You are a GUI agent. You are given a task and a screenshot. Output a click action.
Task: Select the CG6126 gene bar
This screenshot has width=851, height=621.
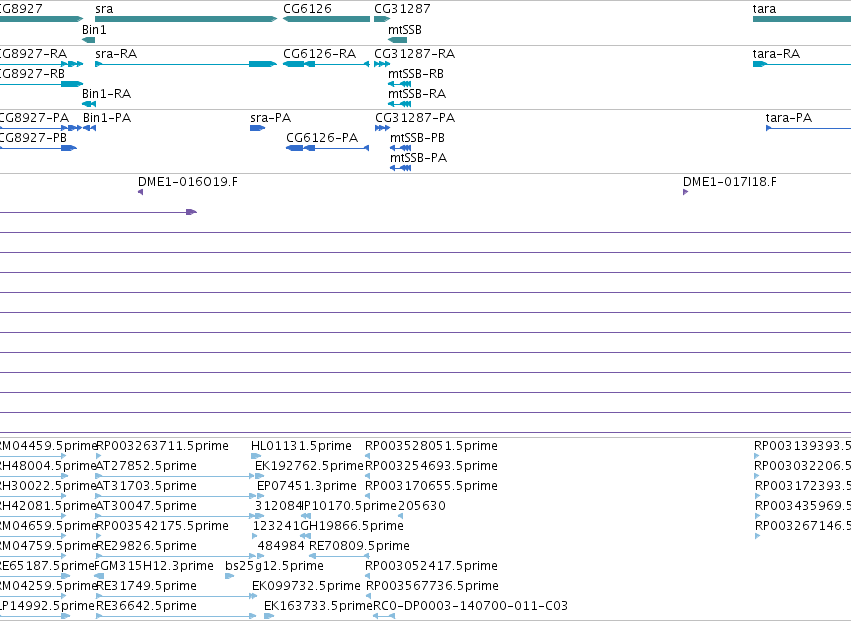326,19
